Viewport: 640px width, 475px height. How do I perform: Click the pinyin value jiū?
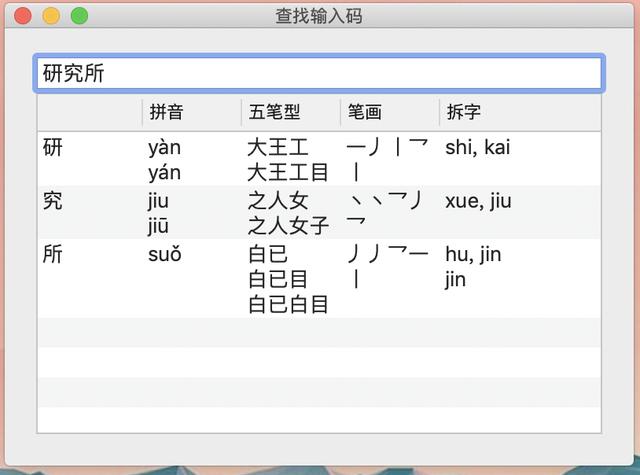tap(158, 226)
